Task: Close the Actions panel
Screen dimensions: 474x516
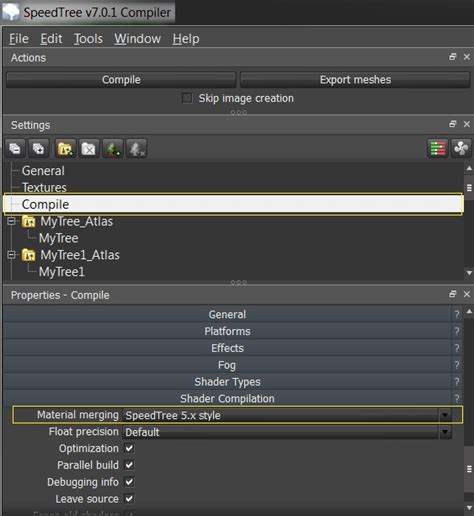Action: tap(467, 57)
